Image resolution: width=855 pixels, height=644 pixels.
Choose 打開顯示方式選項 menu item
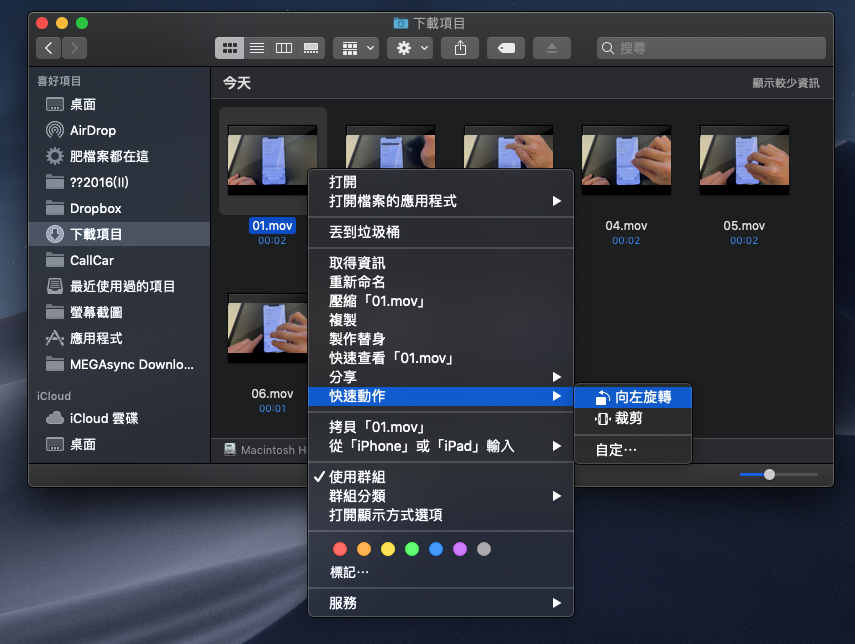point(441,515)
